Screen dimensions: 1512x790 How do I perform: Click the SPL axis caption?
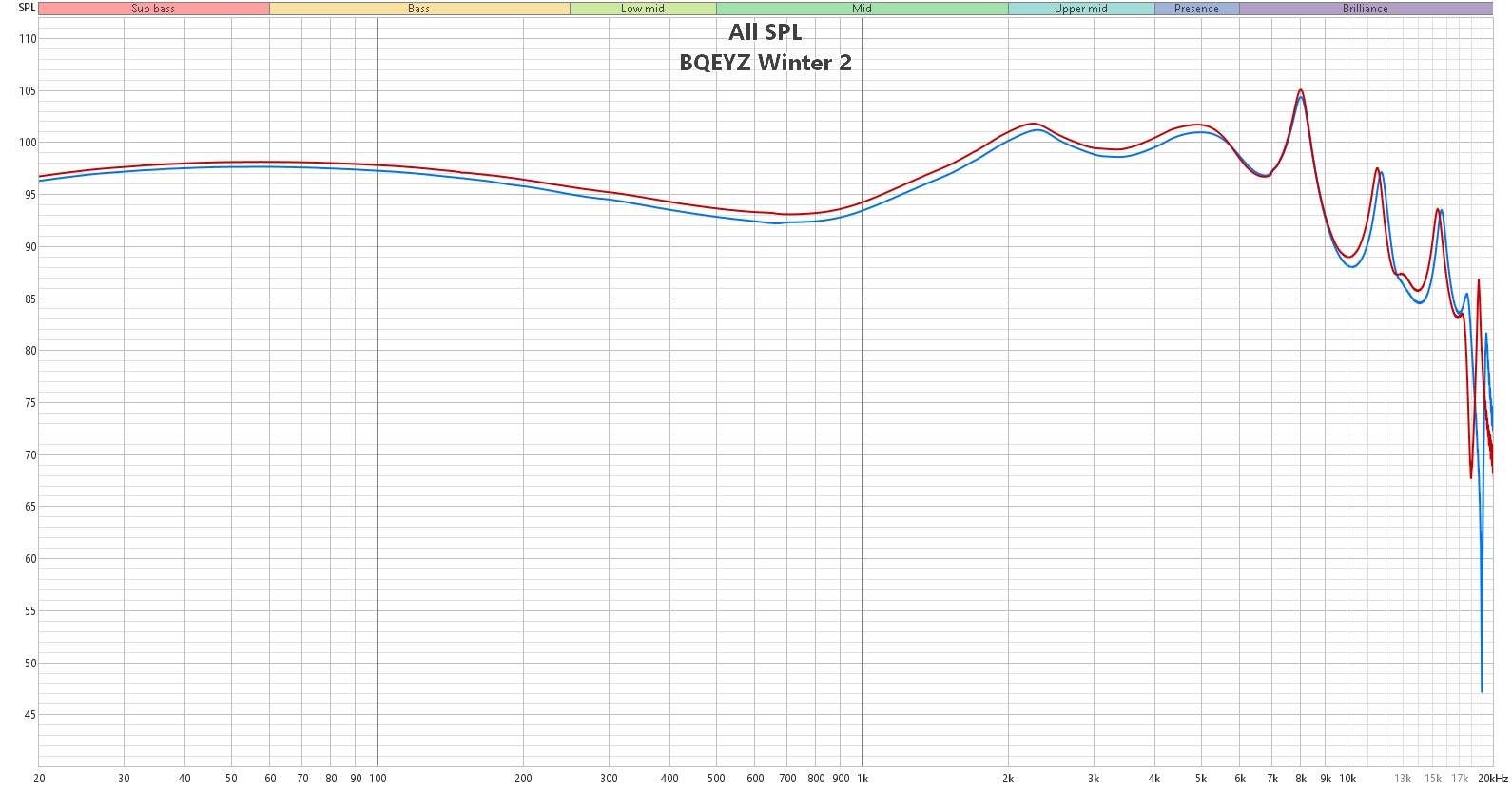point(27,8)
